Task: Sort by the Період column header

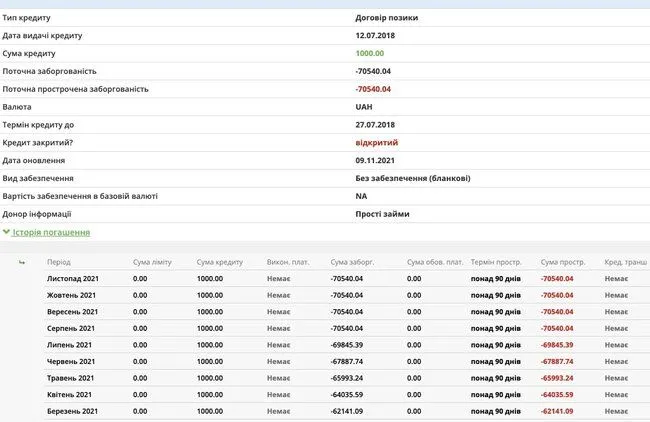Action: [59, 262]
